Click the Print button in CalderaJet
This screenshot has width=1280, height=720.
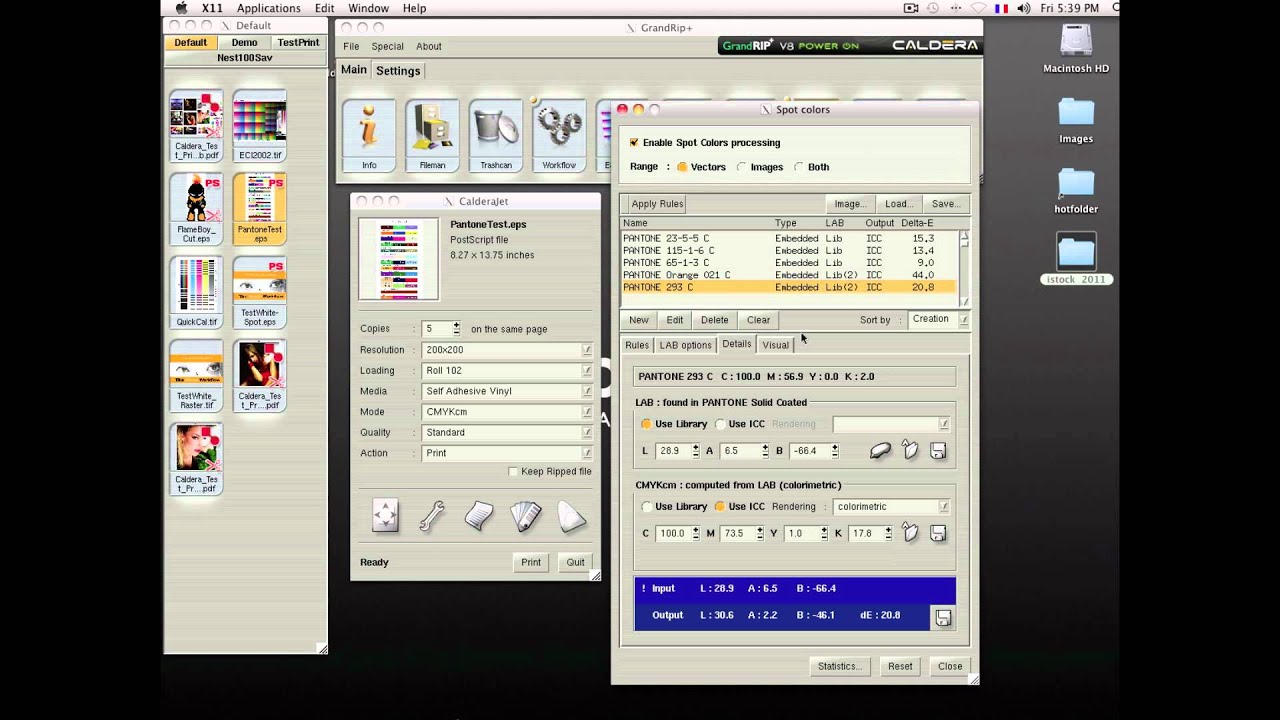[x=531, y=562]
